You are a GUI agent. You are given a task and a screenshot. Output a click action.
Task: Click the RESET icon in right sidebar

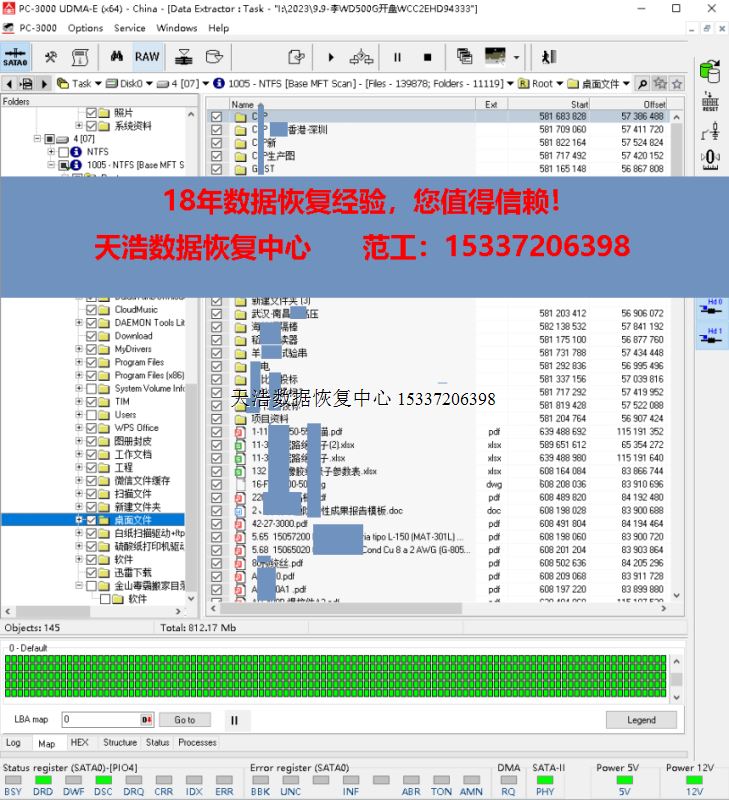click(x=710, y=102)
